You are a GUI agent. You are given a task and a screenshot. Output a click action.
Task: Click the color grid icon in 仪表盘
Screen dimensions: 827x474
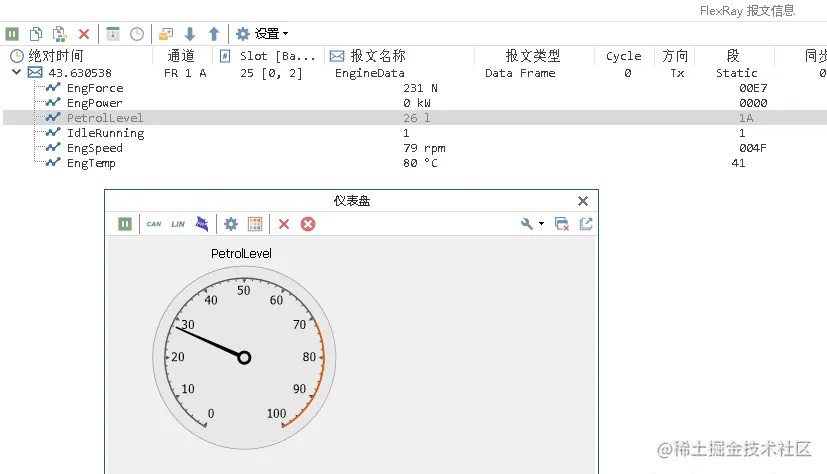[x=255, y=224]
